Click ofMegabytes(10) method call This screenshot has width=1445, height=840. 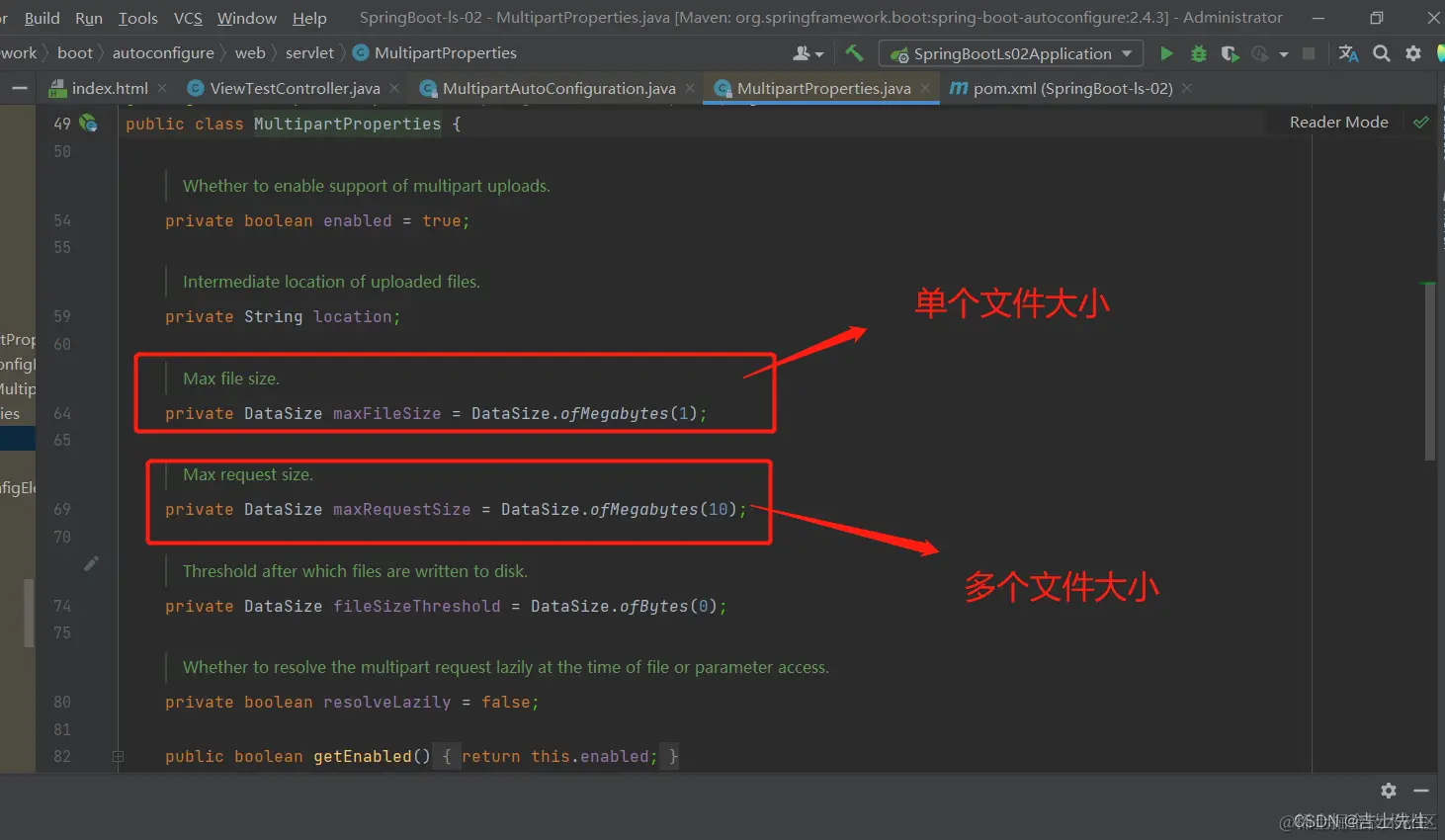663,509
